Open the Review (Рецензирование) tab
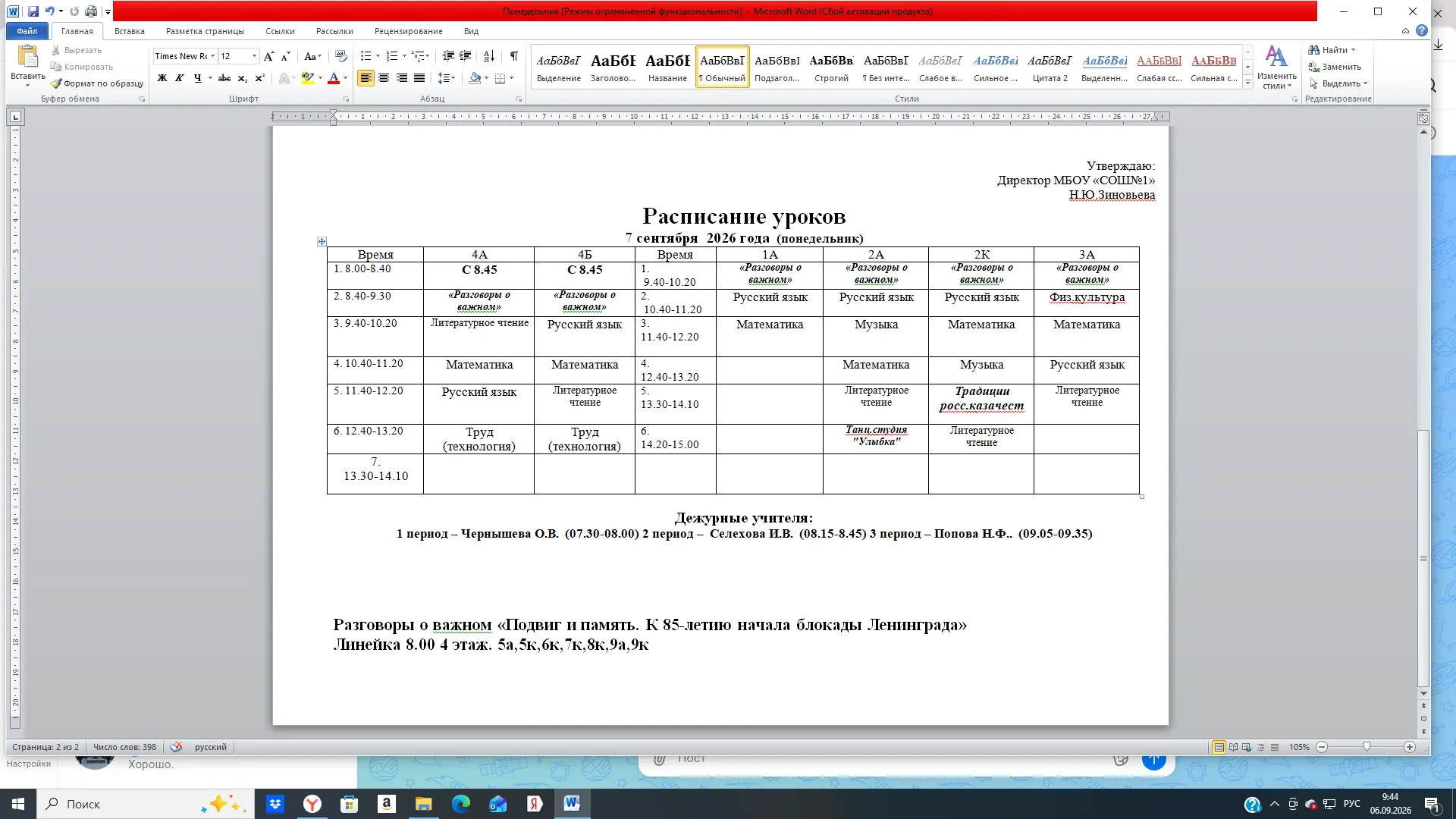This screenshot has height=819, width=1456. (408, 31)
